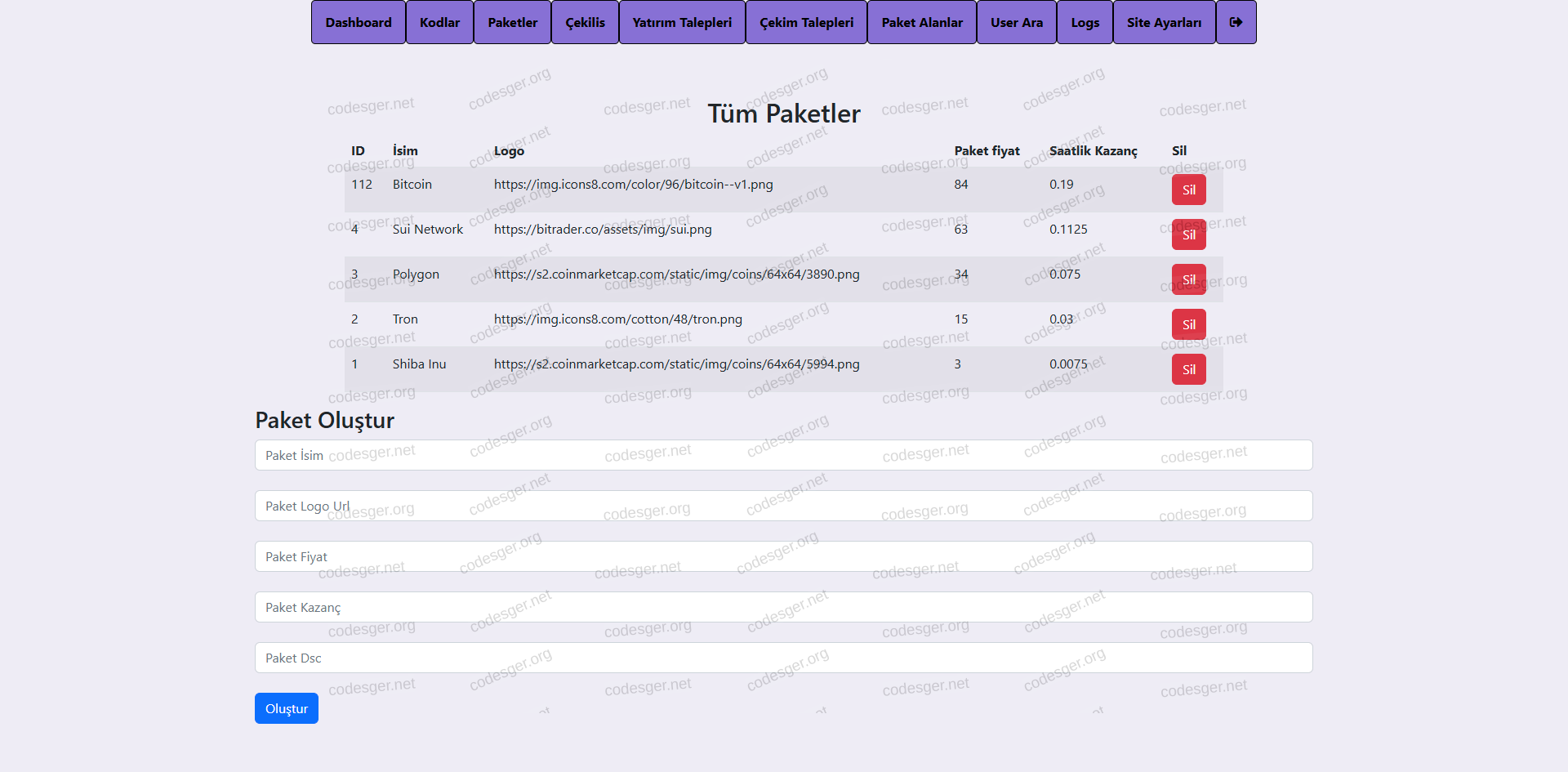The height and width of the screenshot is (772, 1568).
Task: Navigate to Çekilis page
Action: point(585,22)
